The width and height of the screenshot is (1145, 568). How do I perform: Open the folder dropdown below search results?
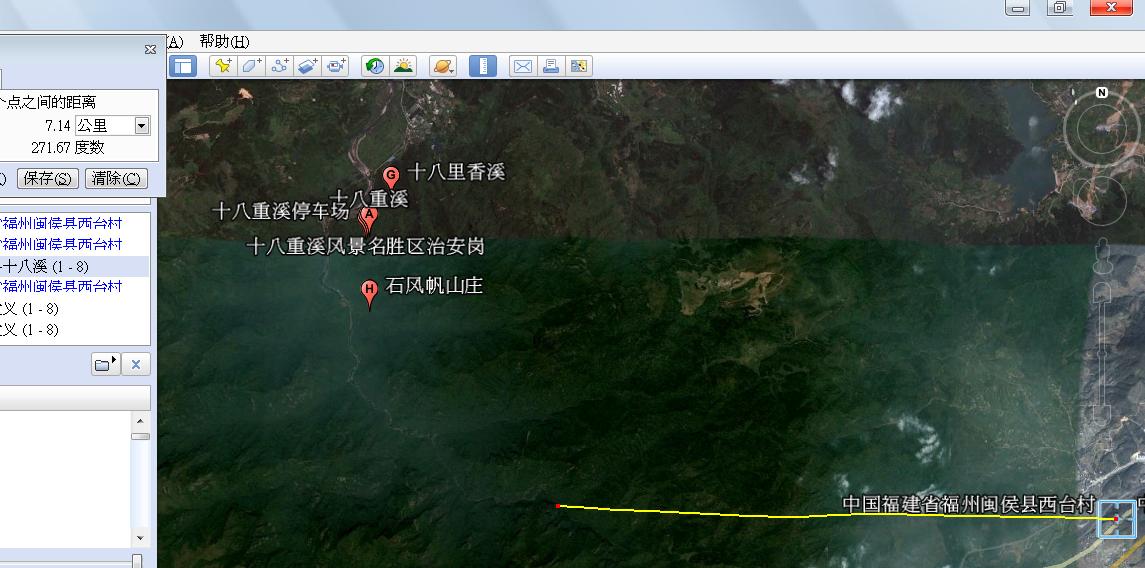coord(105,364)
